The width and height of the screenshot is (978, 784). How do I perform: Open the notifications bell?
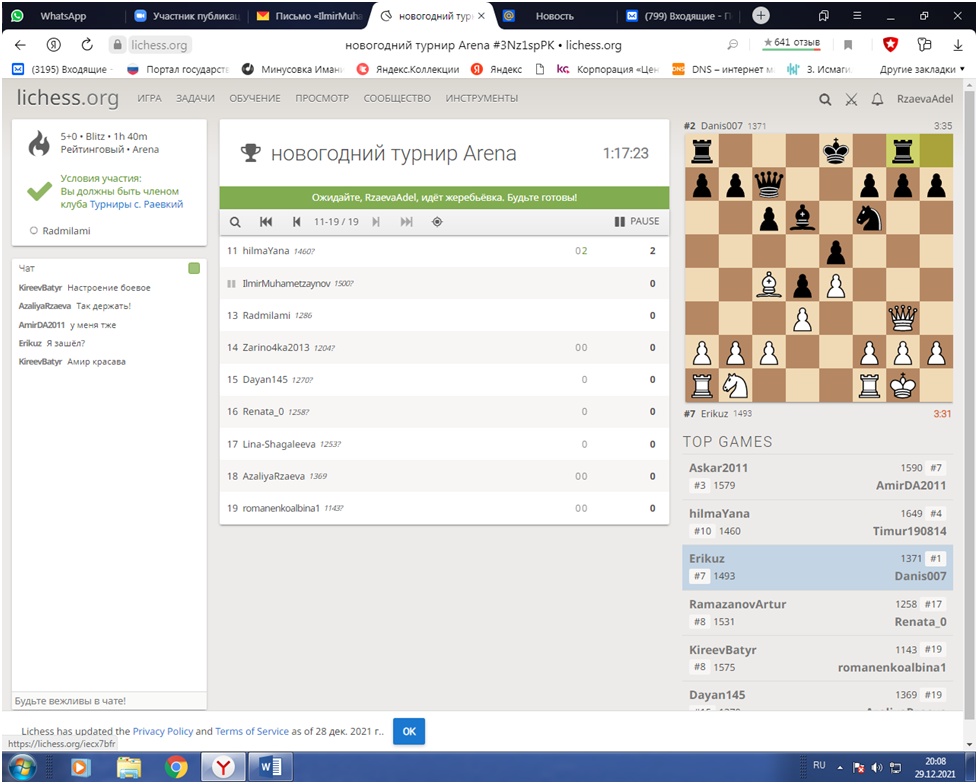click(877, 99)
